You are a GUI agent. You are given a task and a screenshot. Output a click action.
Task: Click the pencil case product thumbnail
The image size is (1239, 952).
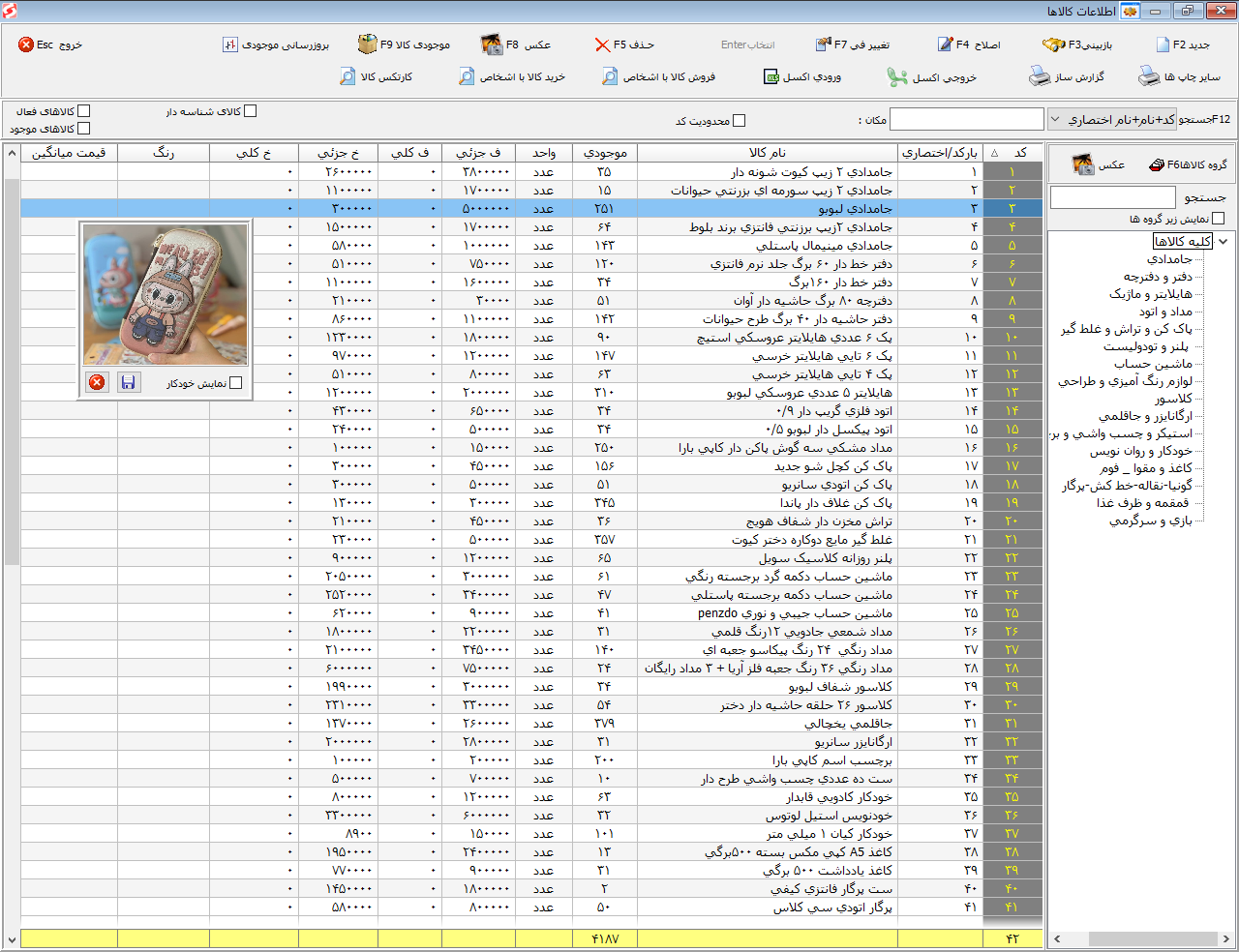pyautogui.click(x=166, y=295)
